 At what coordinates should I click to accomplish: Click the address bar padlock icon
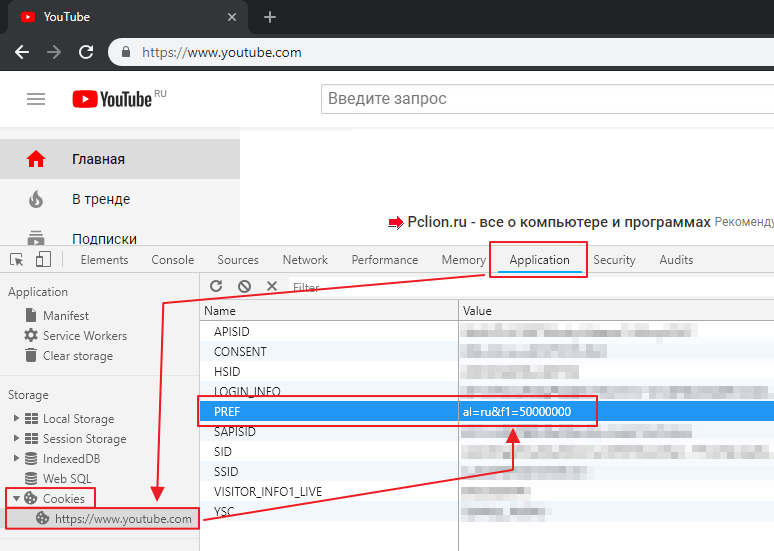126,52
